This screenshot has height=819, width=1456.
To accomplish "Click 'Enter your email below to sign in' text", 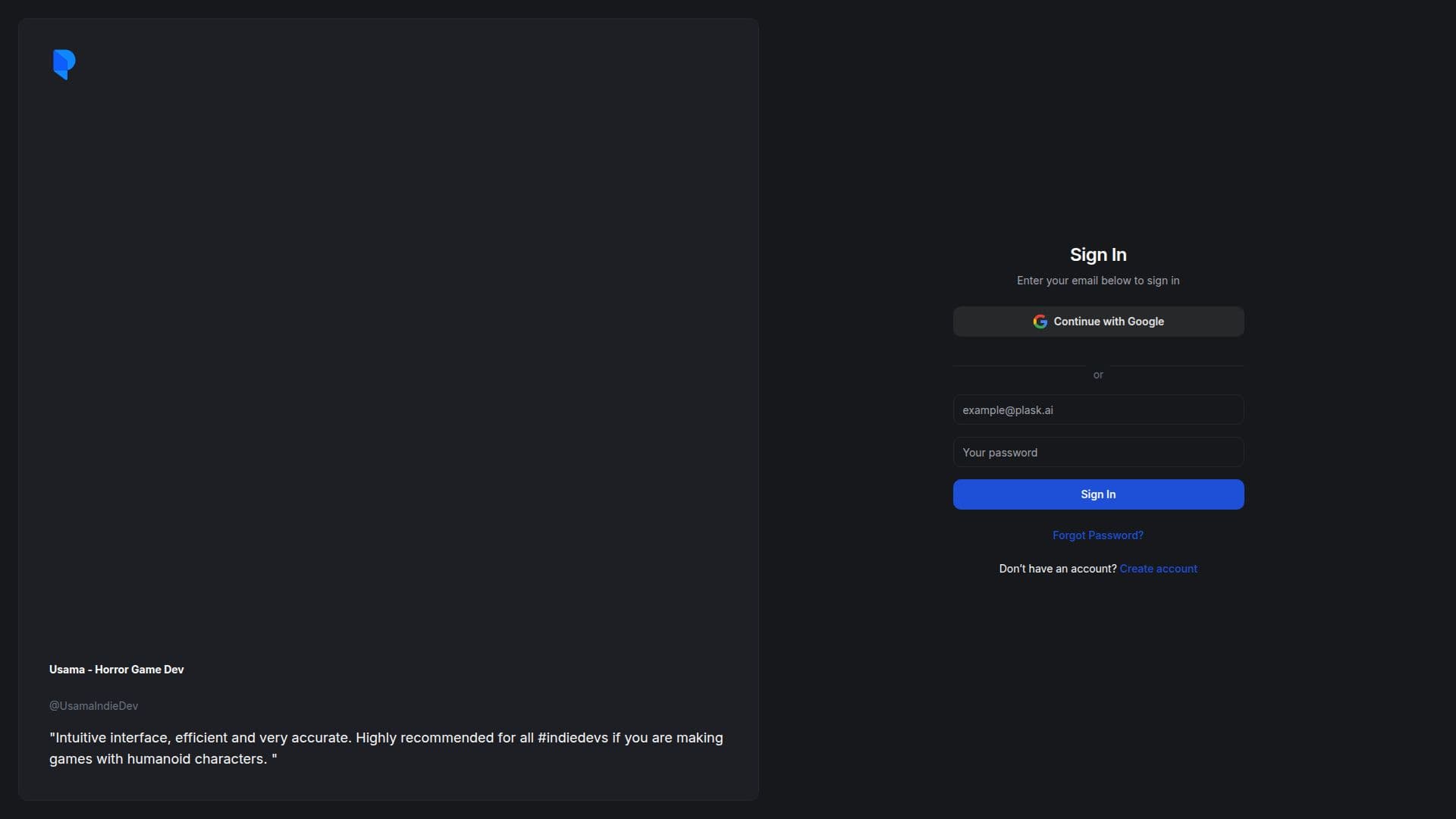I will point(1097,281).
